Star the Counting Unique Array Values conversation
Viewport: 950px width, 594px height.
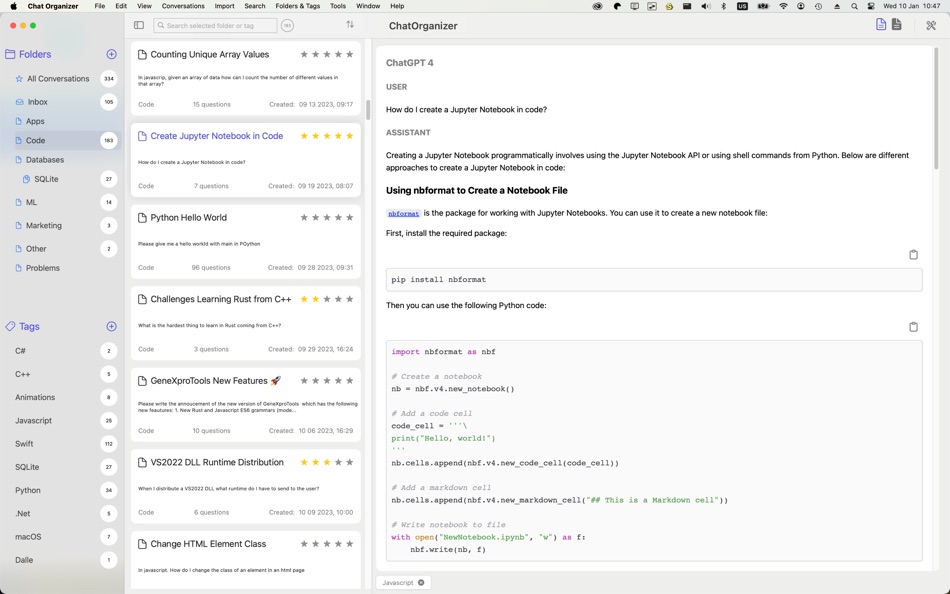[x=304, y=54]
